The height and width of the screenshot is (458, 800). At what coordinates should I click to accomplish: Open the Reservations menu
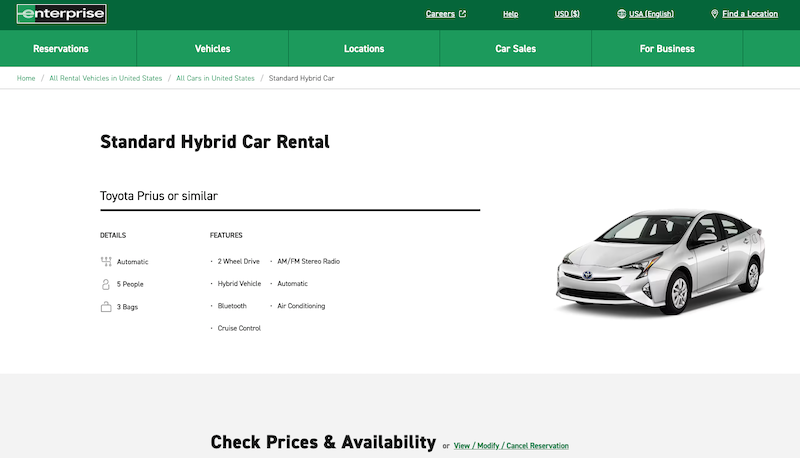(61, 48)
